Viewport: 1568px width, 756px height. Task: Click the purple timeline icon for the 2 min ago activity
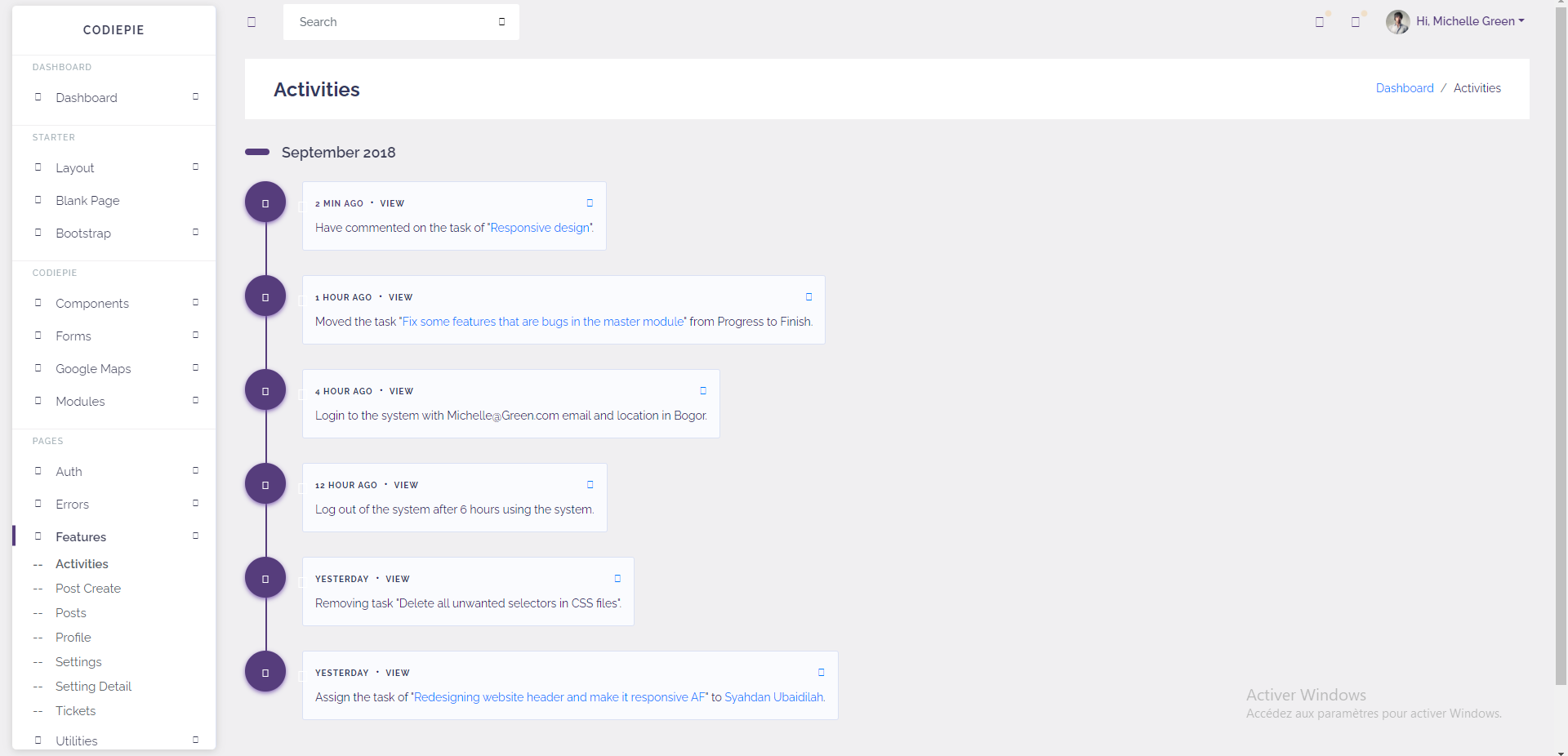(x=265, y=202)
